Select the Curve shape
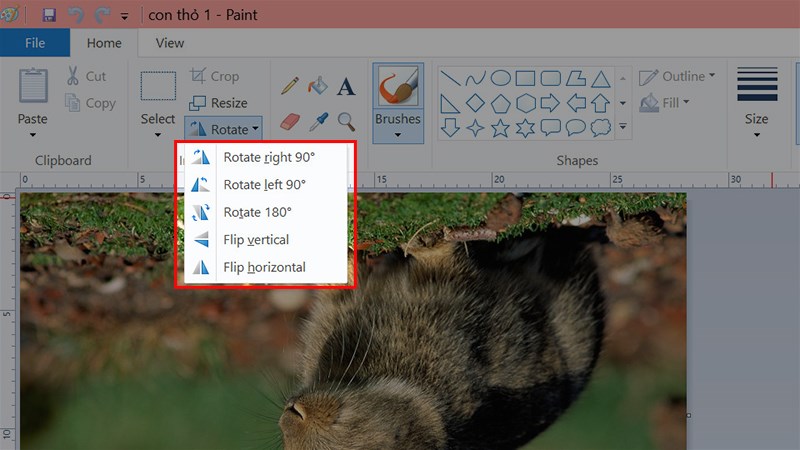The width and height of the screenshot is (800, 450). tap(475, 78)
